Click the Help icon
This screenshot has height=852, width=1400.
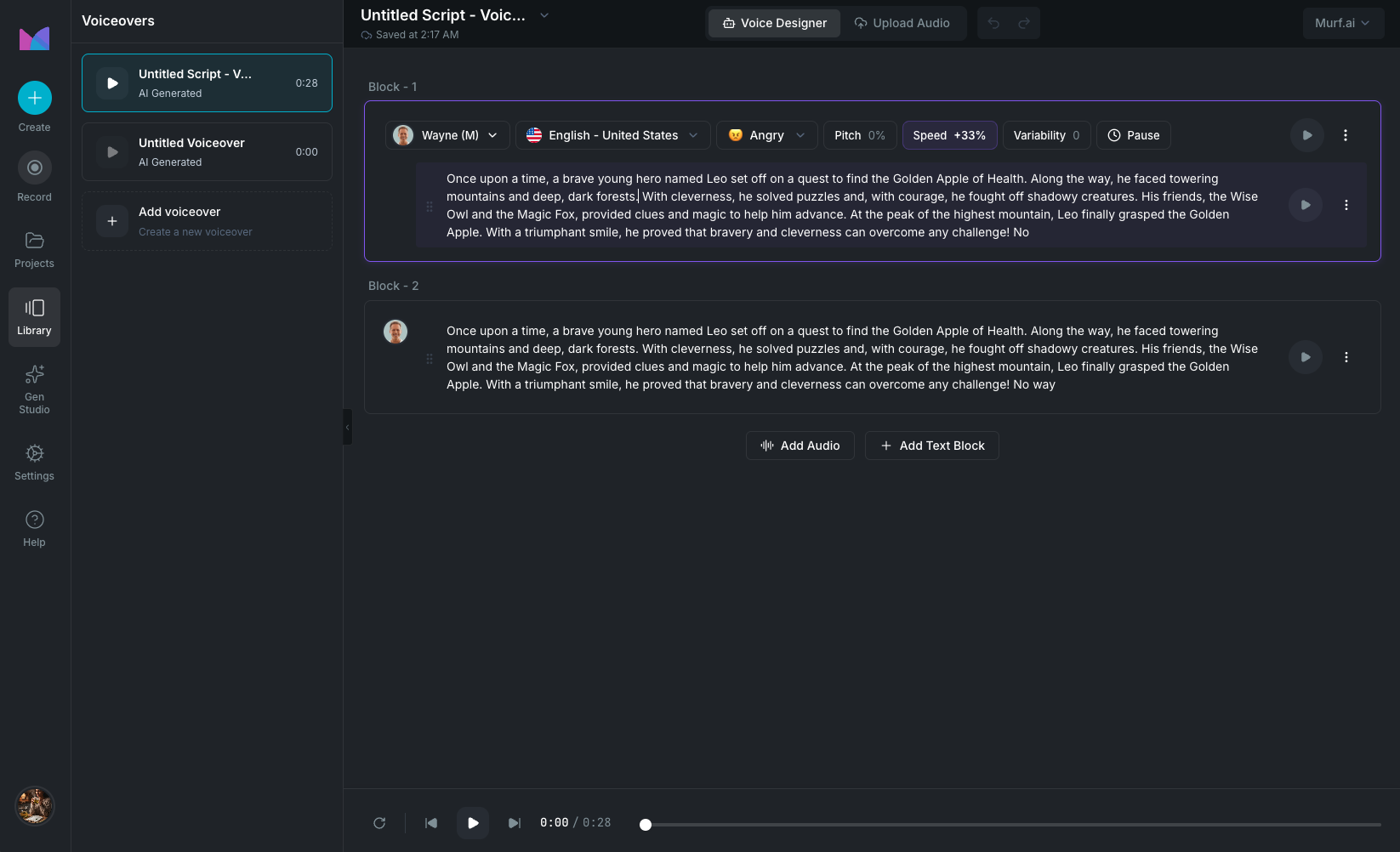point(34,519)
